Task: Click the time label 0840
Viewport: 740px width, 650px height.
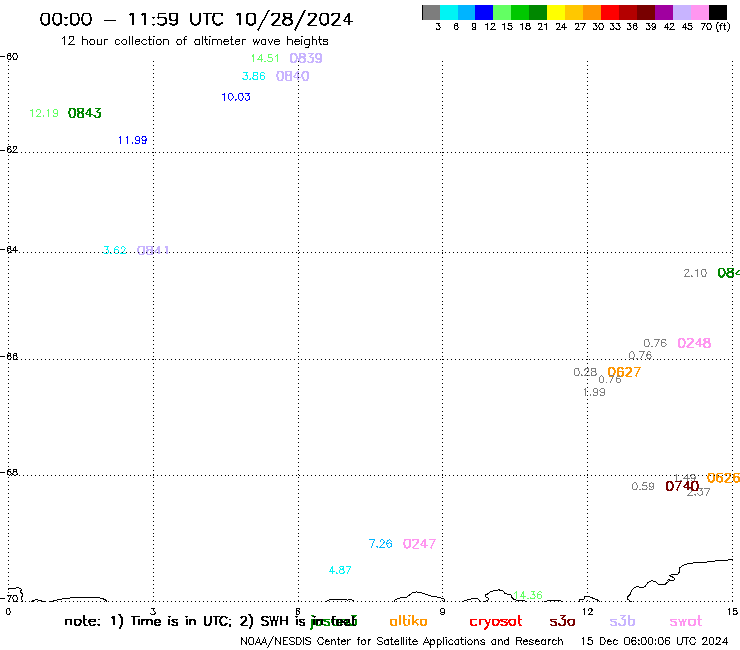Action: (x=293, y=76)
